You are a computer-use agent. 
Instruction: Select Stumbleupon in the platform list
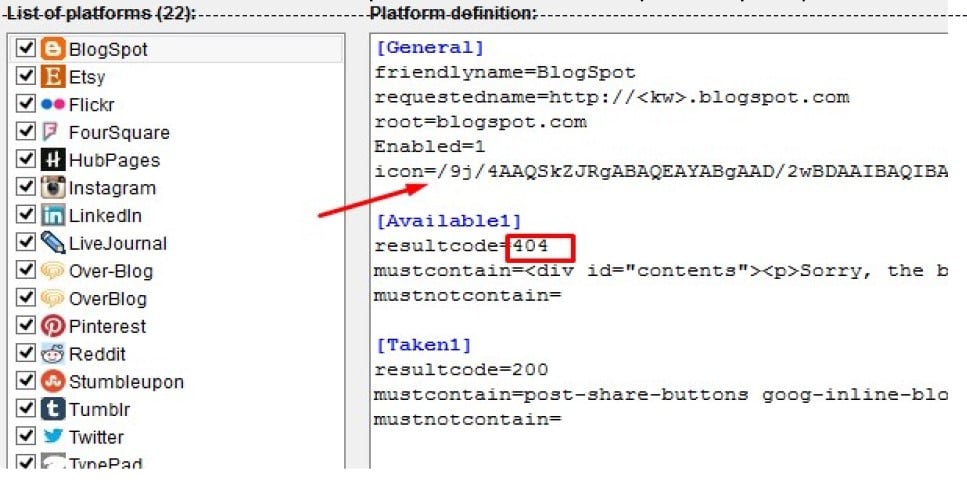pos(126,382)
